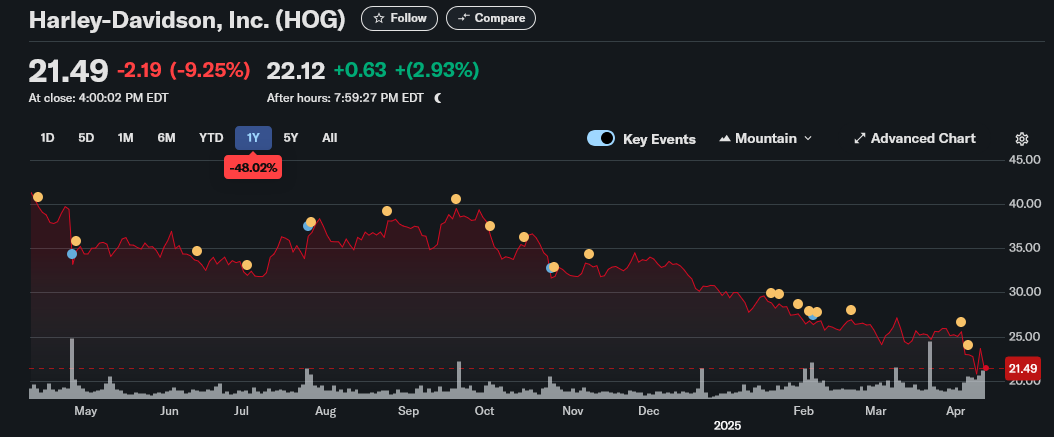Screen dimensions: 1054x437
Task: Click the event marker above April label
Action: tap(961, 322)
